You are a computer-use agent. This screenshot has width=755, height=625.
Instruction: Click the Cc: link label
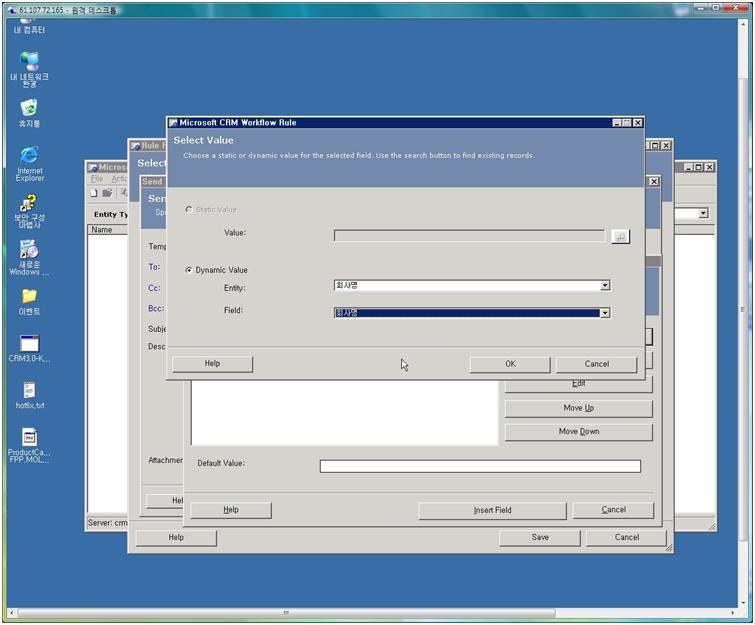pyautogui.click(x=154, y=288)
